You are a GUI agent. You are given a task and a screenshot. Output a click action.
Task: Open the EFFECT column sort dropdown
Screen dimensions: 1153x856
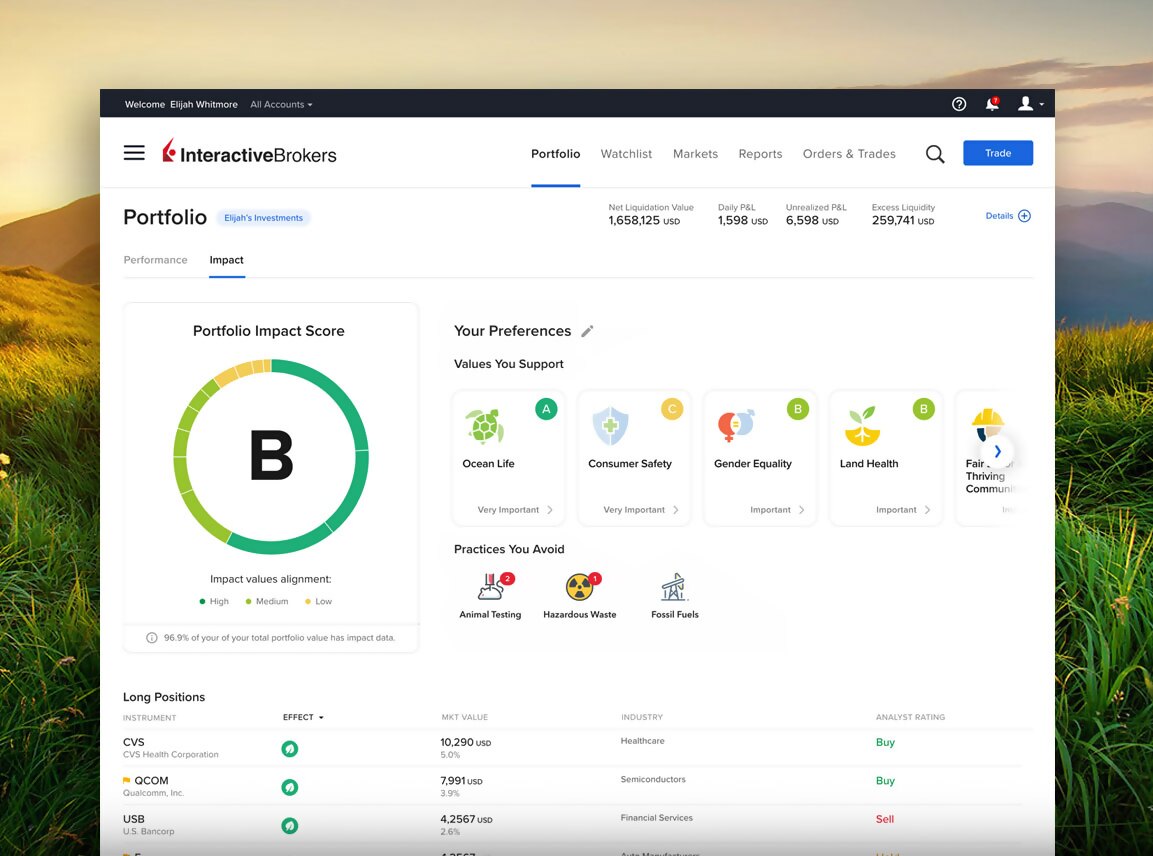tap(303, 717)
